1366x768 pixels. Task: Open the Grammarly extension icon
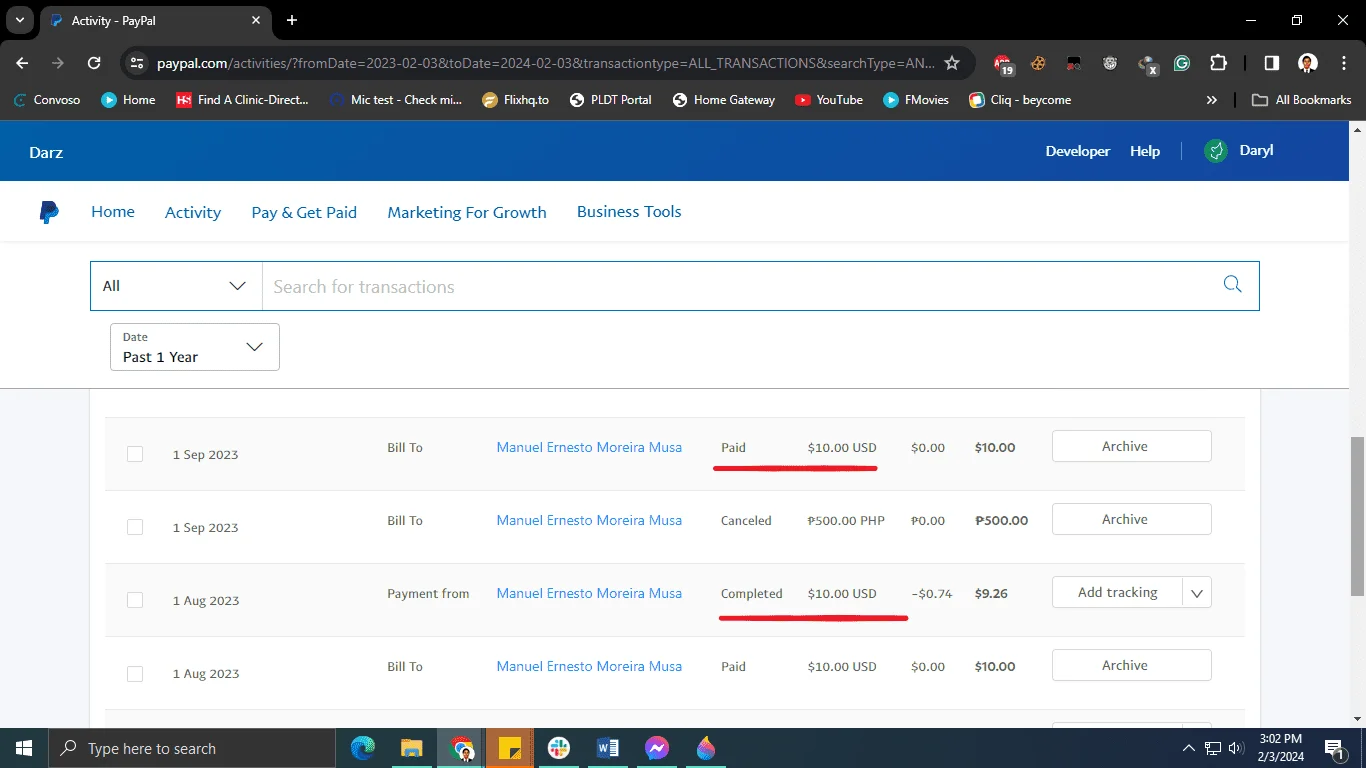tap(1181, 63)
